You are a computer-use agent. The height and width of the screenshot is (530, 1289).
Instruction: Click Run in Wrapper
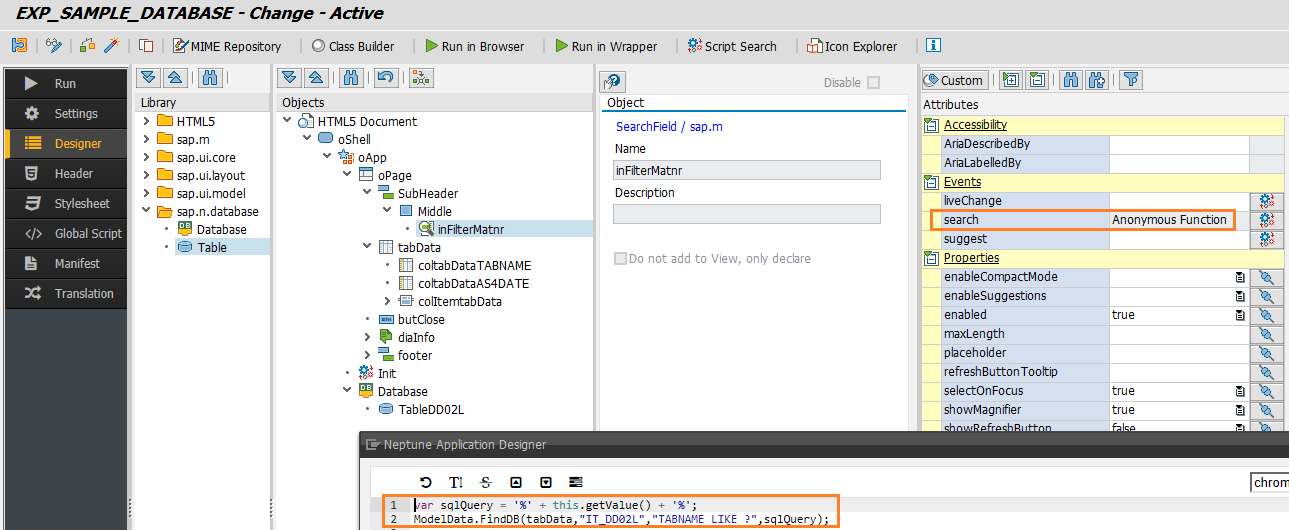coord(605,46)
